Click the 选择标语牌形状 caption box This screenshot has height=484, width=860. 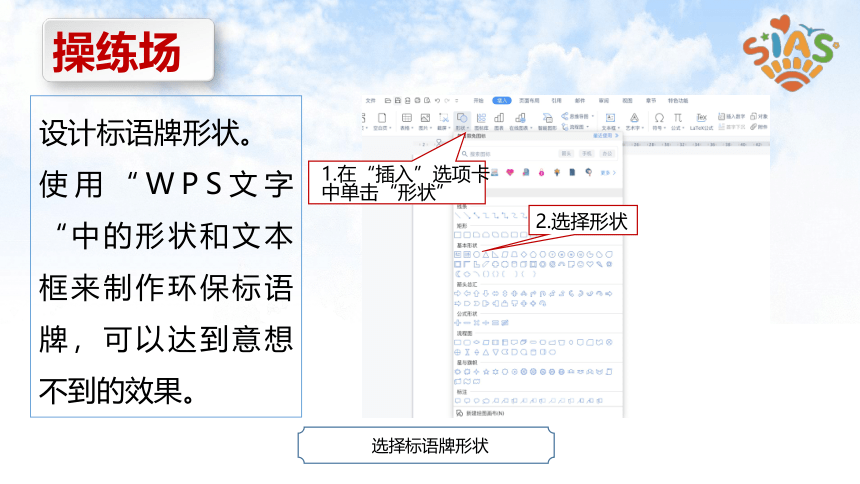tap(426, 445)
